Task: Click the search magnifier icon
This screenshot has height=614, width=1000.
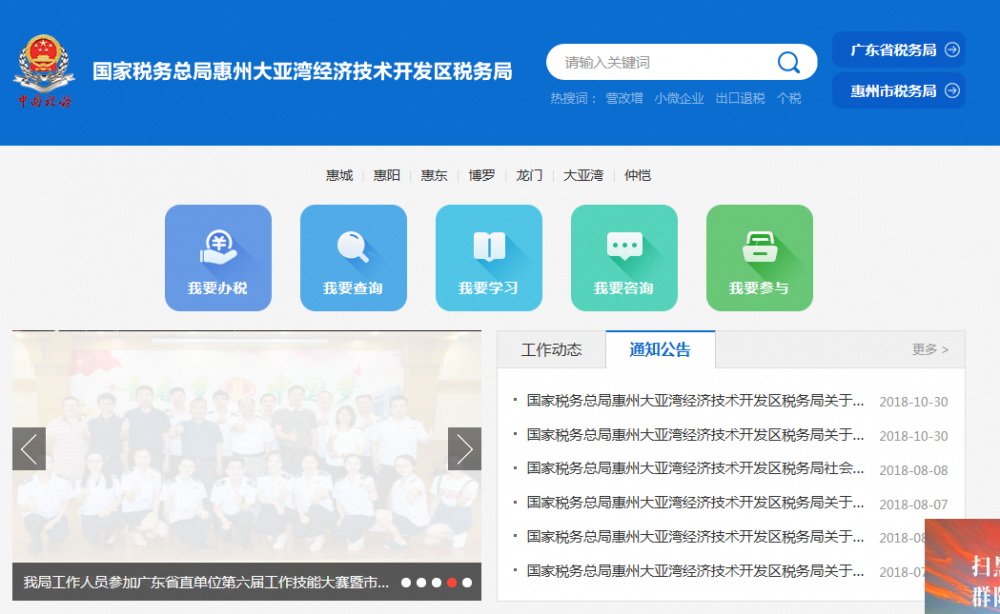Action: (788, 63)
